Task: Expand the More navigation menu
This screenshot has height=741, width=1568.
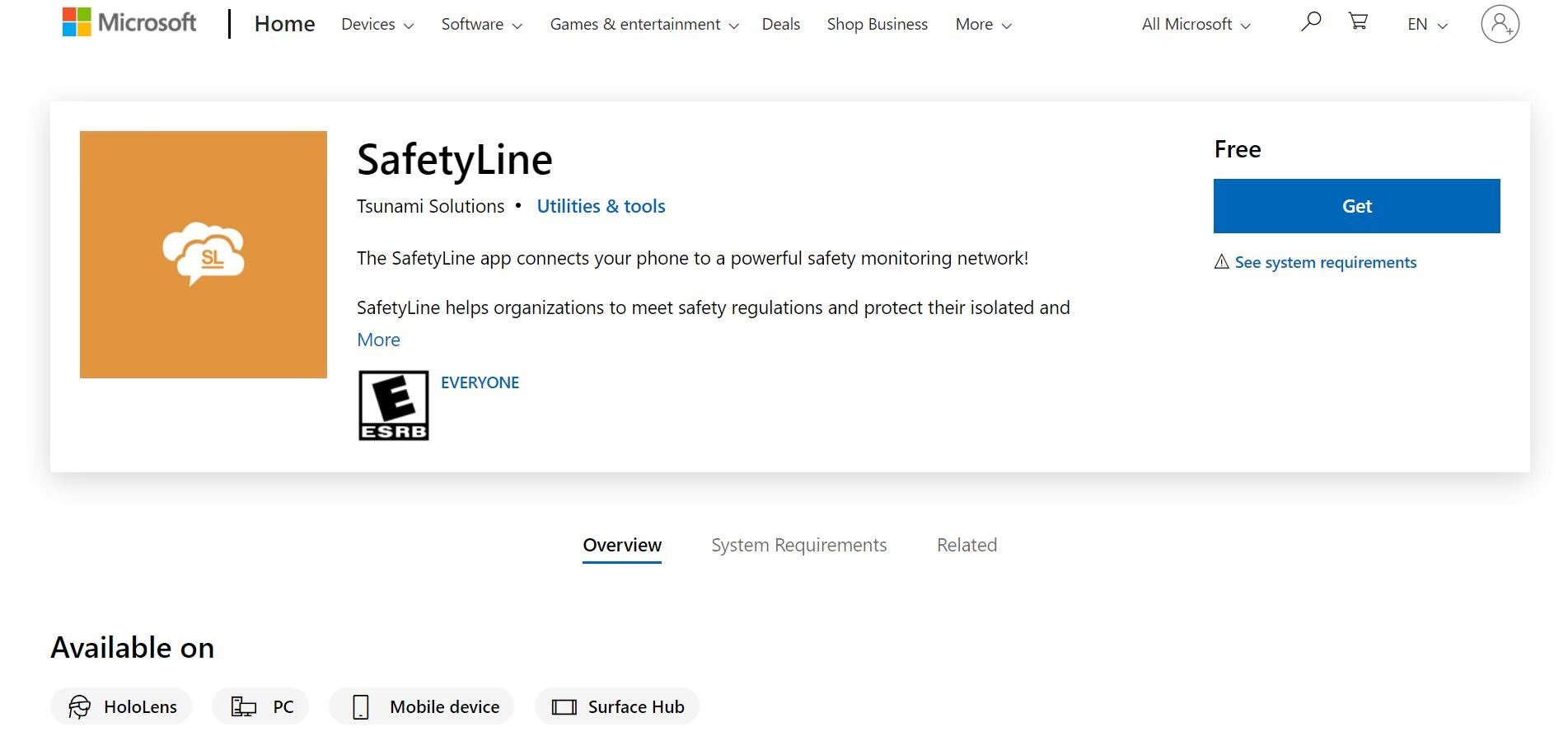Action: [x=984, y=25]
